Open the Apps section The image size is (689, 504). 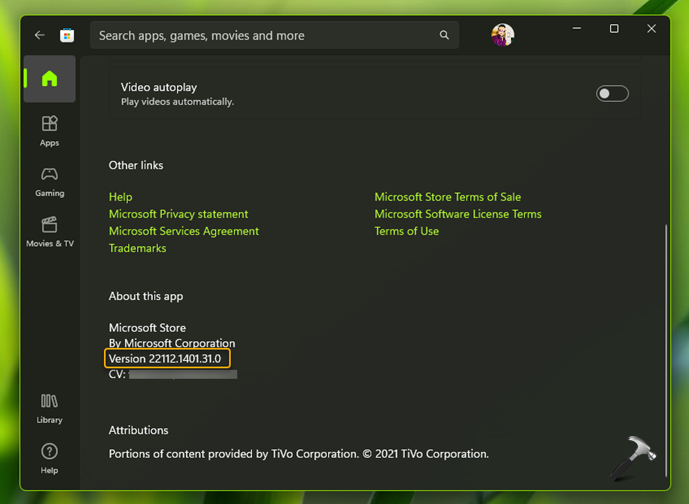[50, 131]
